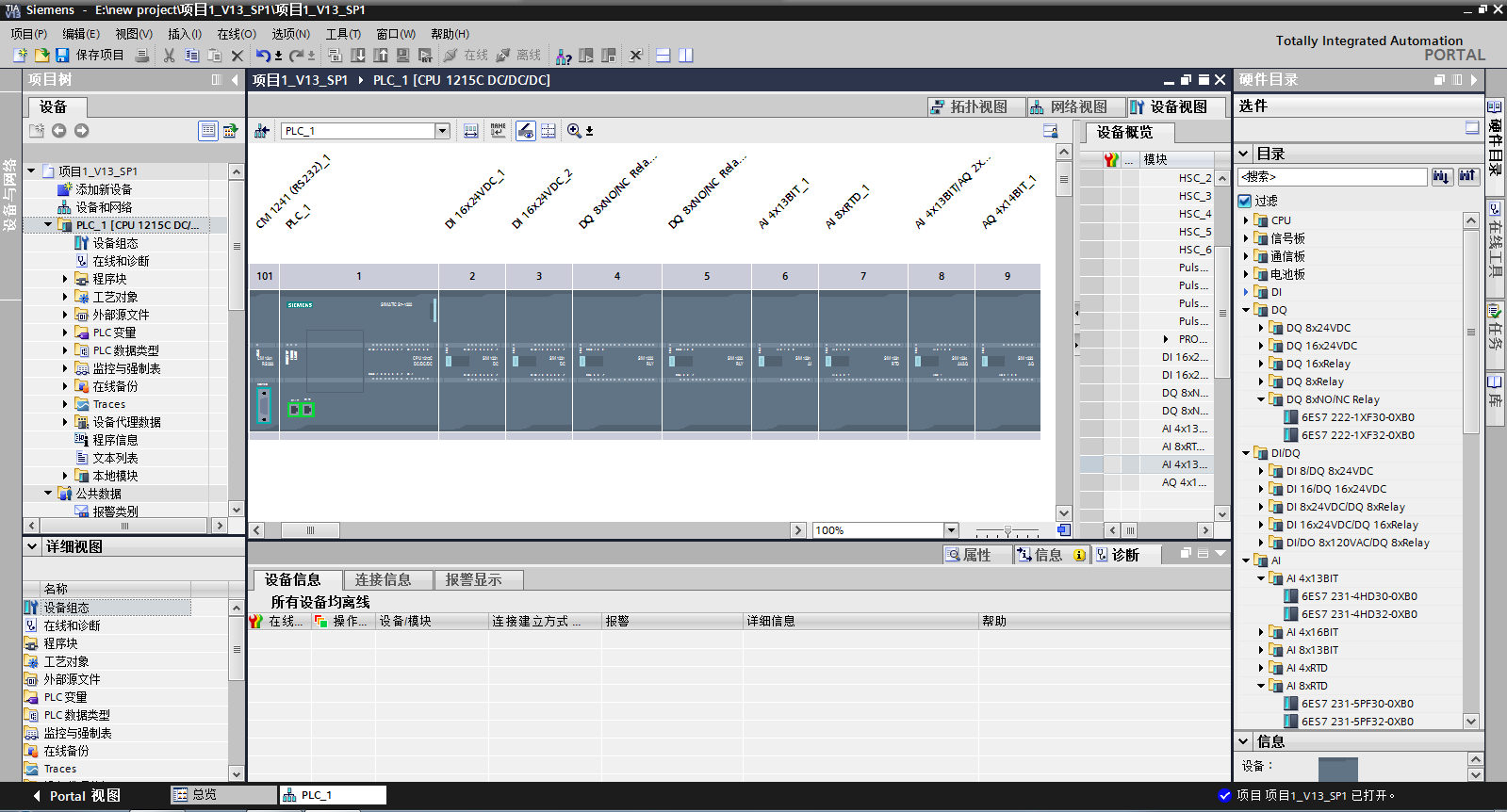Viewport: 1507px width, 812px height.
Task: Click the zoom slider in device view
Action: [x=1007, y=531]
